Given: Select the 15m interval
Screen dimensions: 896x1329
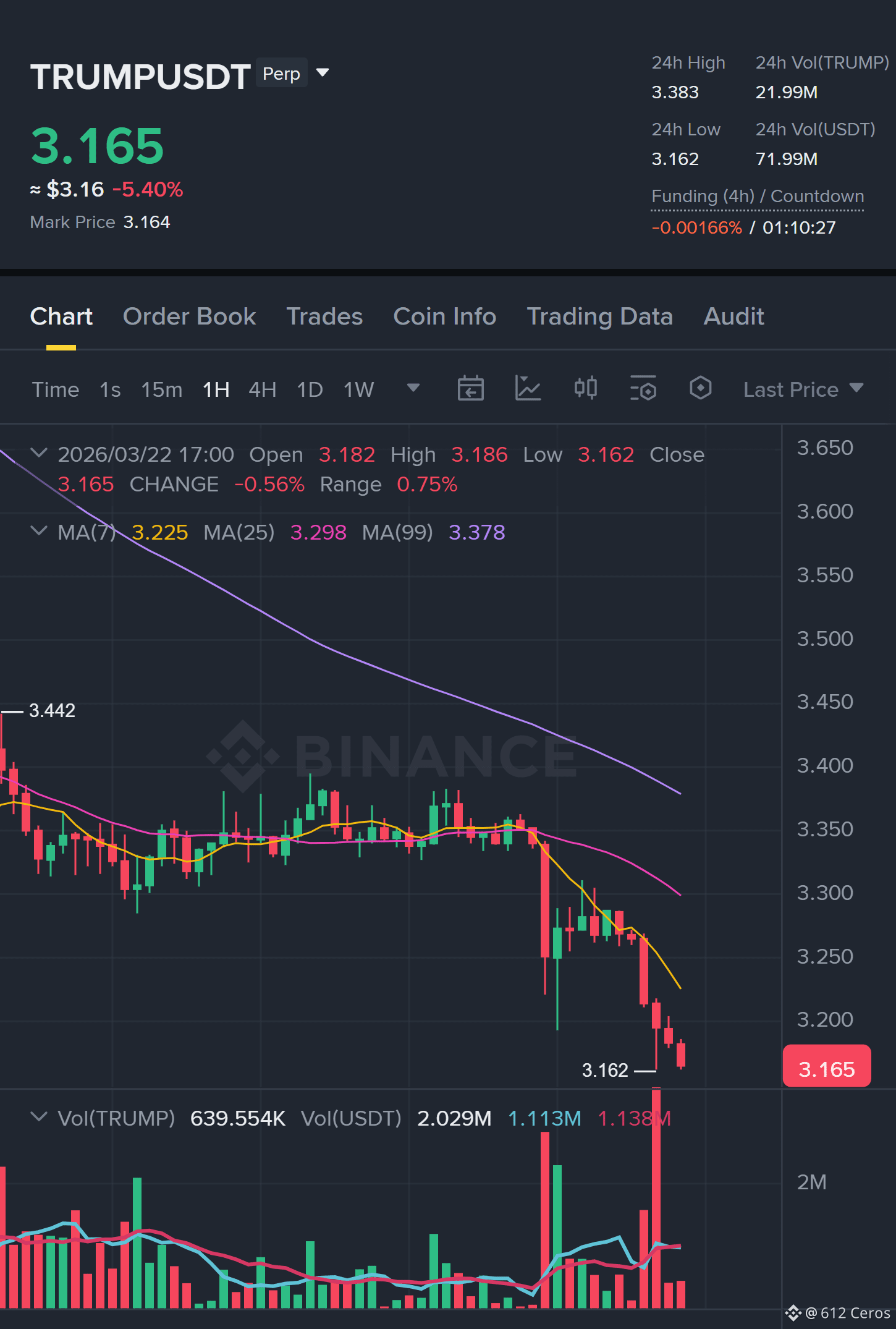Looking at the screenshot, I should point(161,390).
